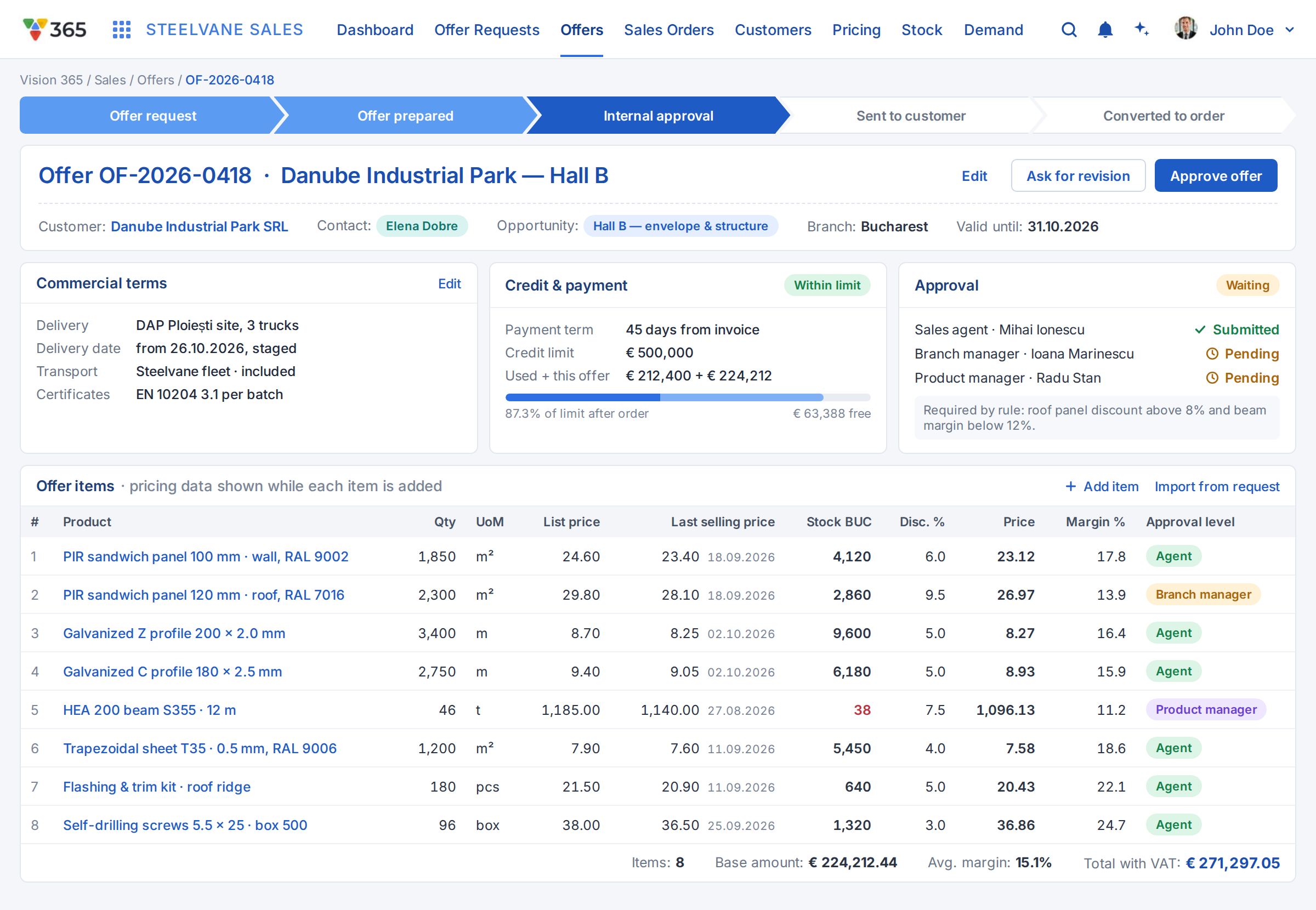Expand the John Doe user menu chevron
This screenshot has height=910, width=1316.
(x=1290, y=30)
